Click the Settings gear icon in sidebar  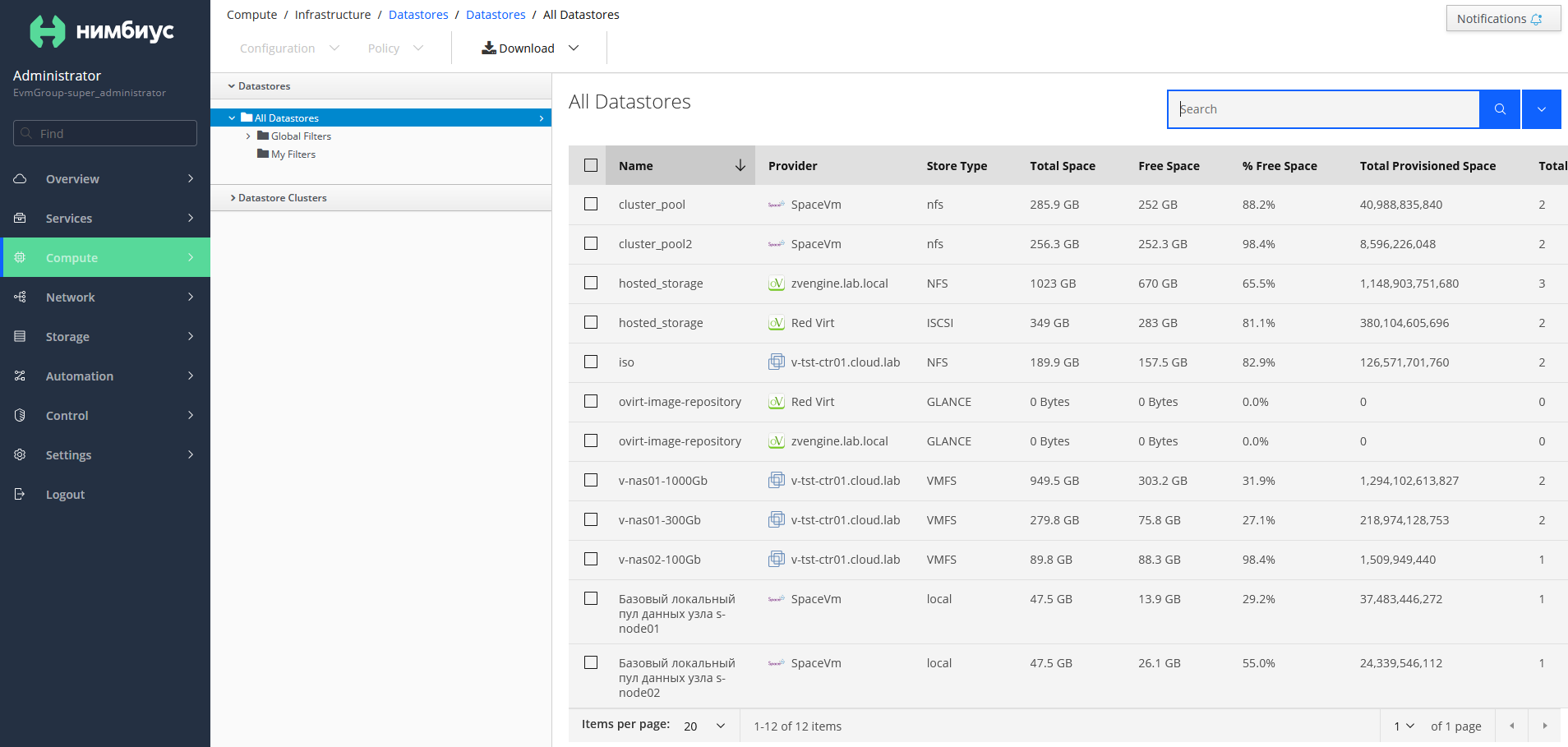21,454
